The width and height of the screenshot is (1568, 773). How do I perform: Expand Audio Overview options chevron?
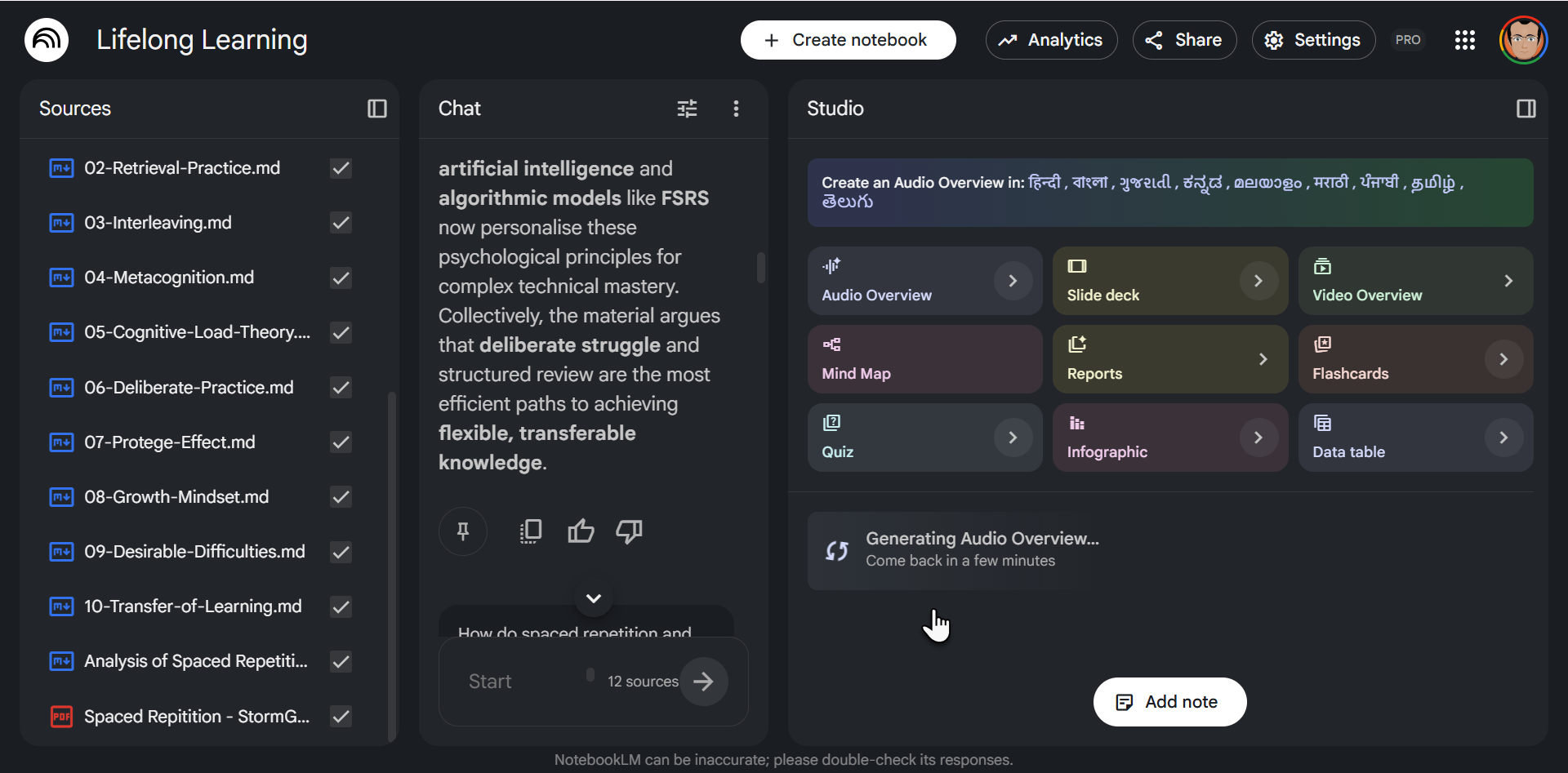tap(1013, 281)
